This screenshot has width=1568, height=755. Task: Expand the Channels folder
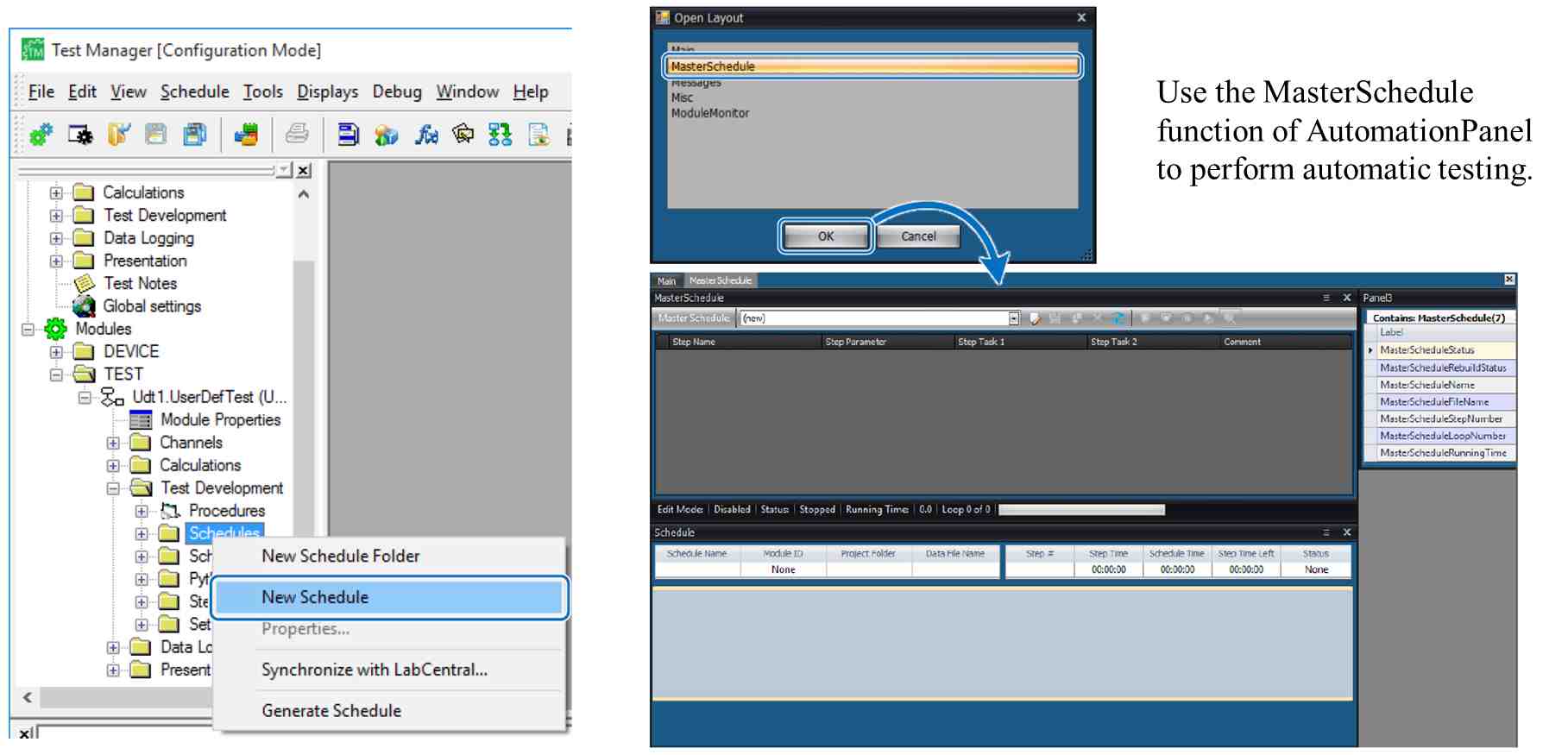click(x=113, y=443)
